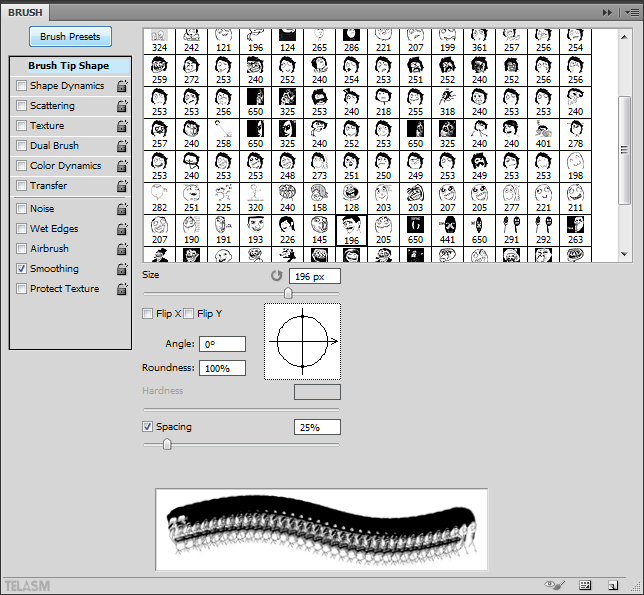Image resolution: width=644 pixels, height=595 pixels.
Task: Select the brush tip labeled 258
Action: (x=223, y=134)
